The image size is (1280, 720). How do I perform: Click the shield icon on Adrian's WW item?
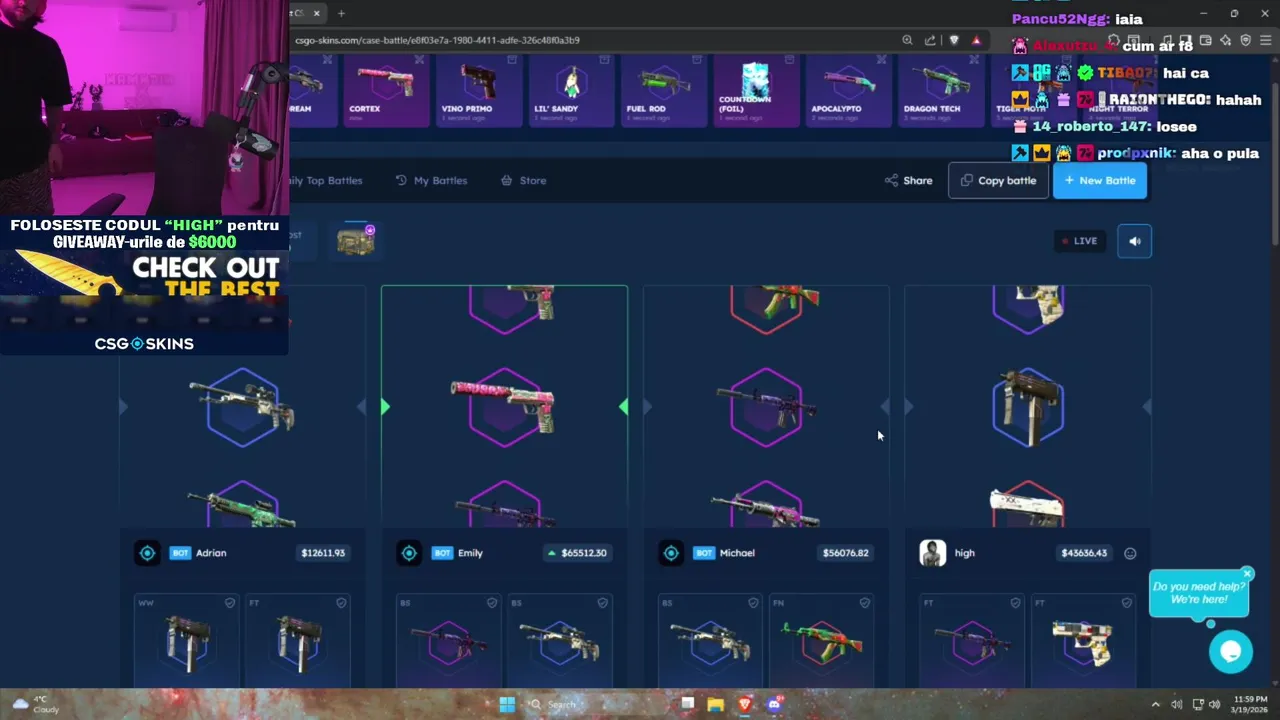(x=230, y=603)
